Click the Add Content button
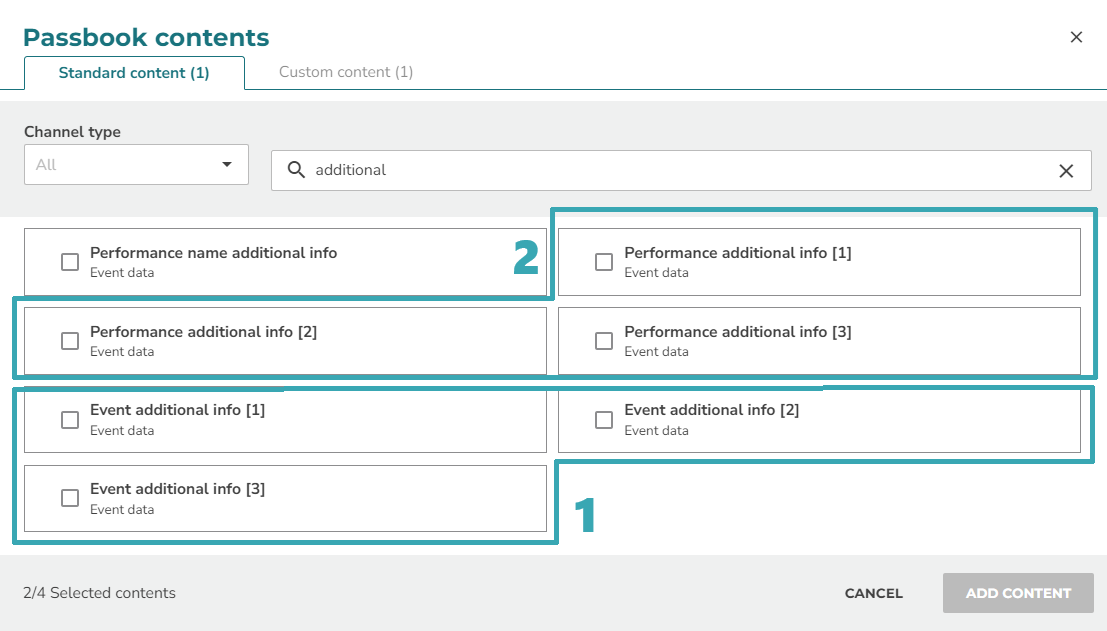The image size is (1107, 631). click(1018, 593)
